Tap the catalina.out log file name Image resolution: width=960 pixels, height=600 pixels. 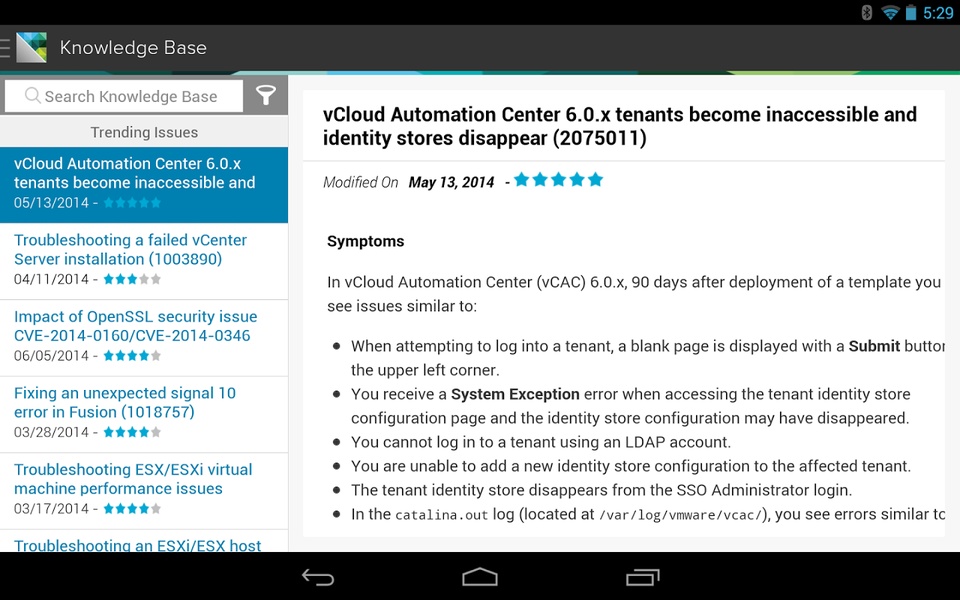pos(441,515)
